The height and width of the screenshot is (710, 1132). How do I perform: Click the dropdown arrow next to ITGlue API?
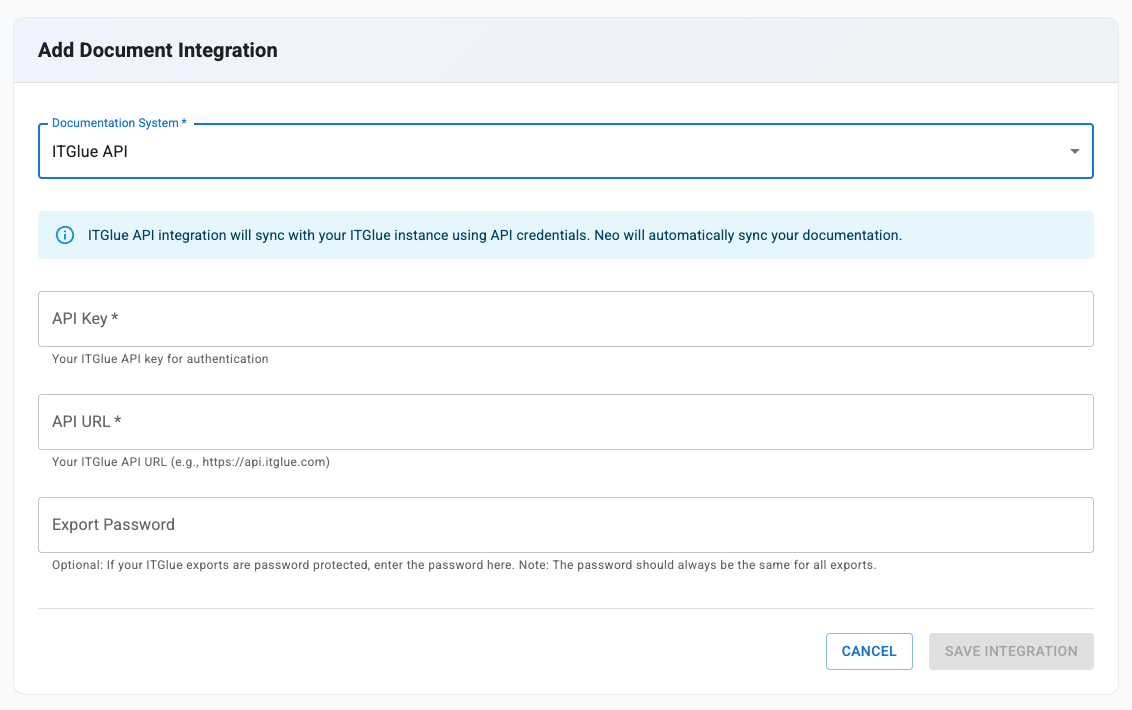tap(1075, 151)
